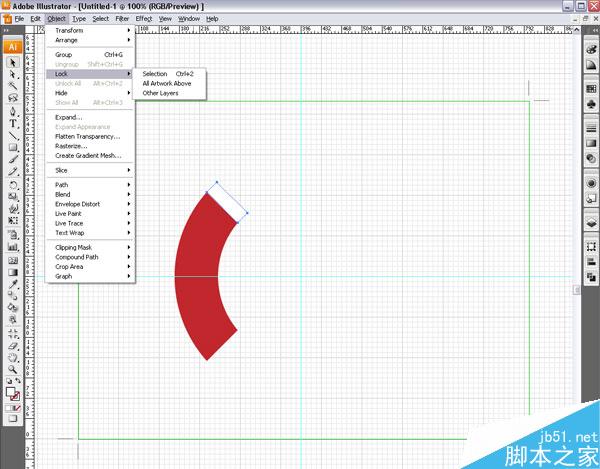Open the Align panel icon
The height and width of the screenshot is (469, 600).
click(591, 262)
